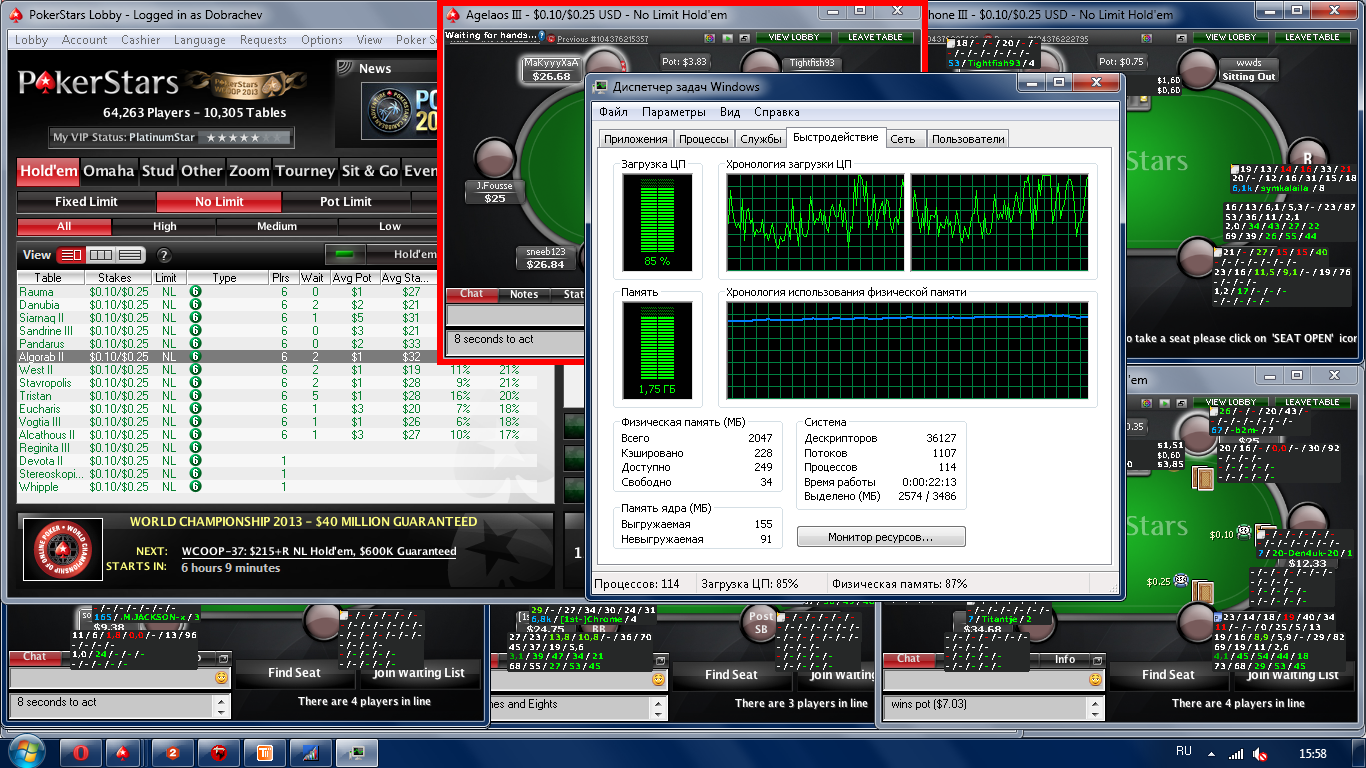Select the middle column view layout icon
Viewport: 1366px width, 768px height.
click(x=101, y=255)
